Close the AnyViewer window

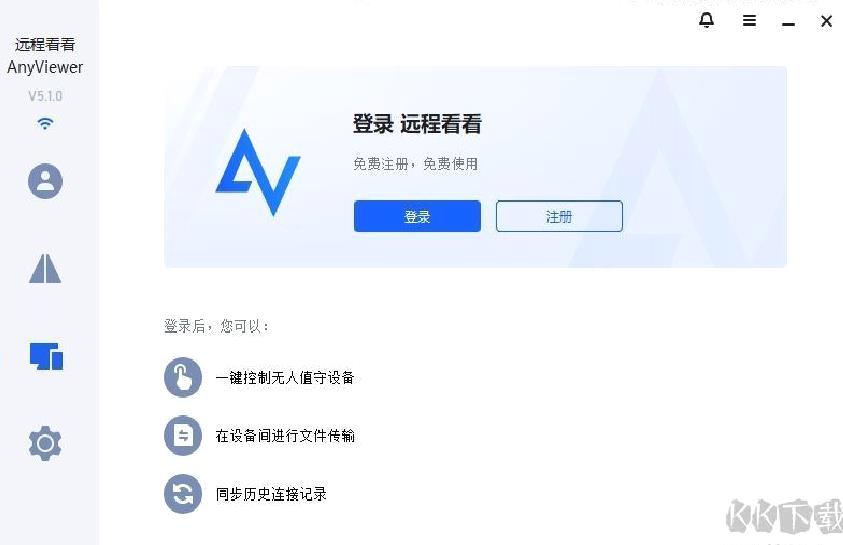(826, 21)
